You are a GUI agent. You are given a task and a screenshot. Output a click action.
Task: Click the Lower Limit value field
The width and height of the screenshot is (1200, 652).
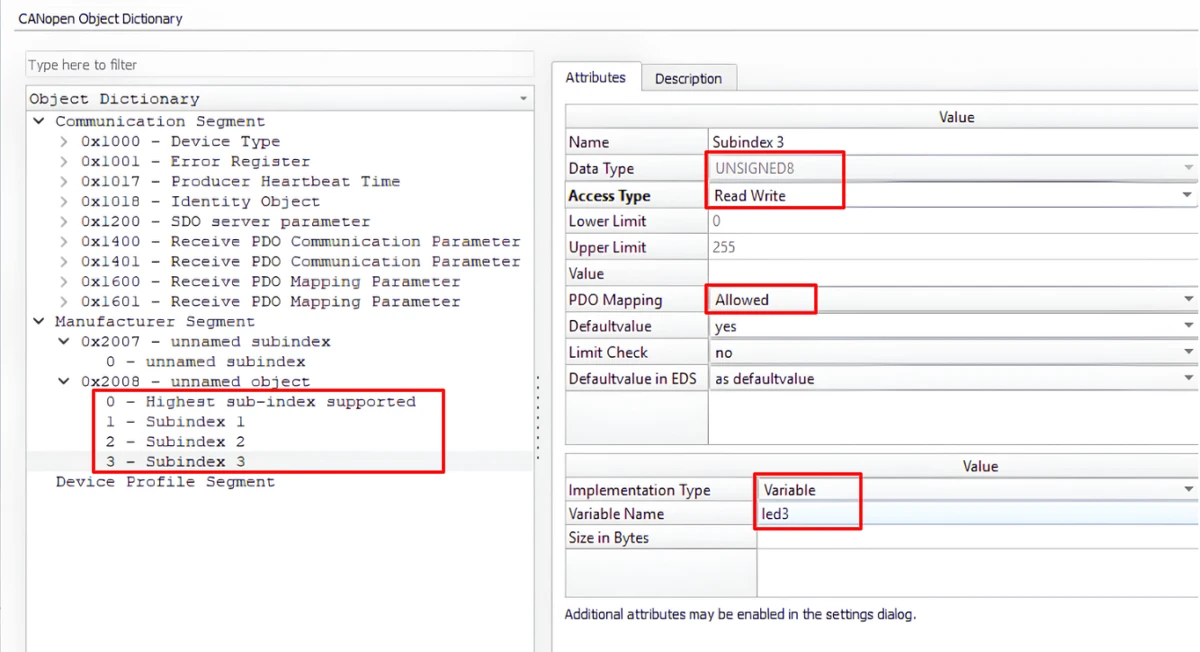[953, 221]
